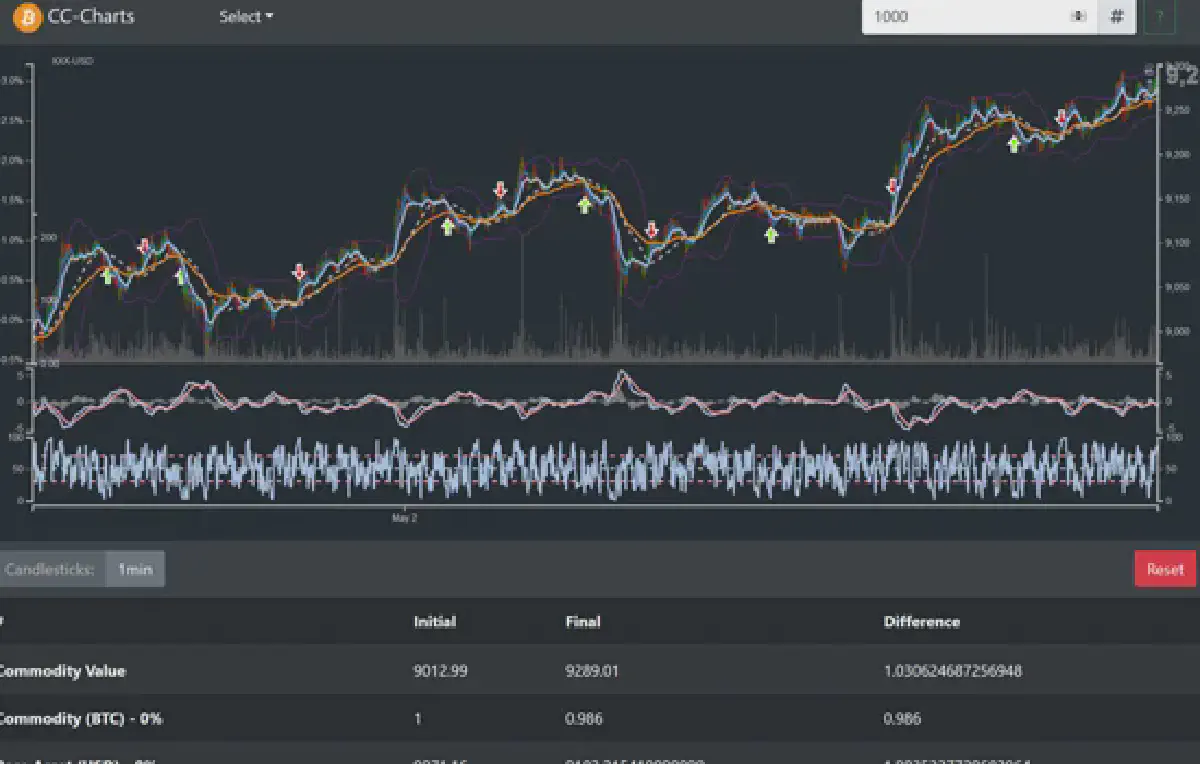Click the spinner arrows in the 1000 field
Screen dimensions: 1200x764
pyautogui.click(x=1079, y=17)
